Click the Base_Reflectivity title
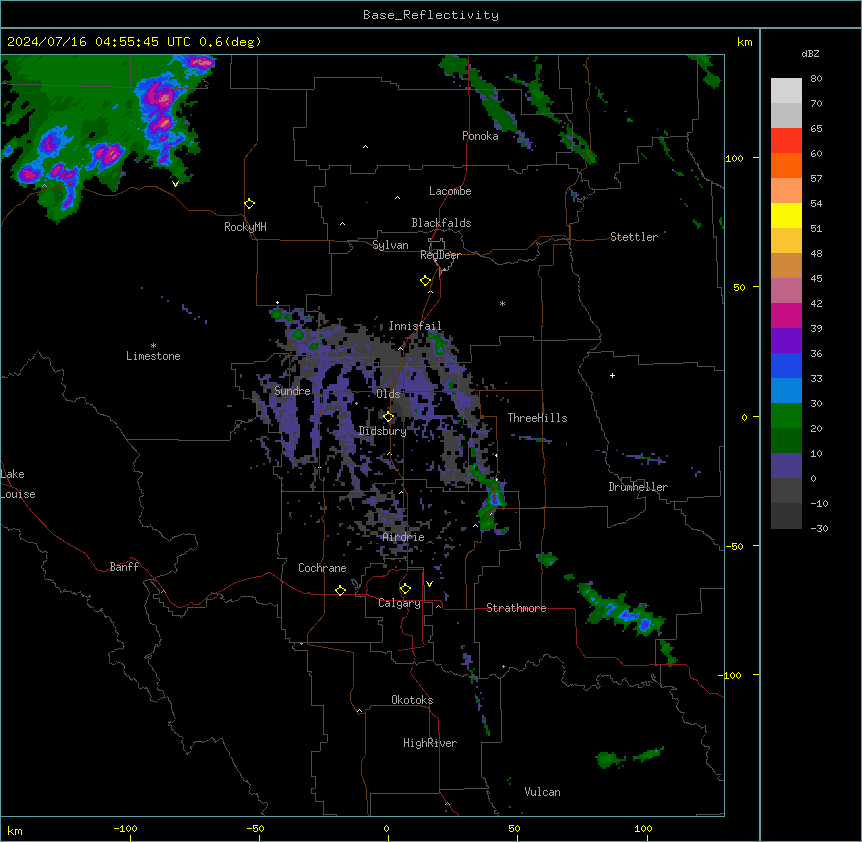 tap(431, 15)
